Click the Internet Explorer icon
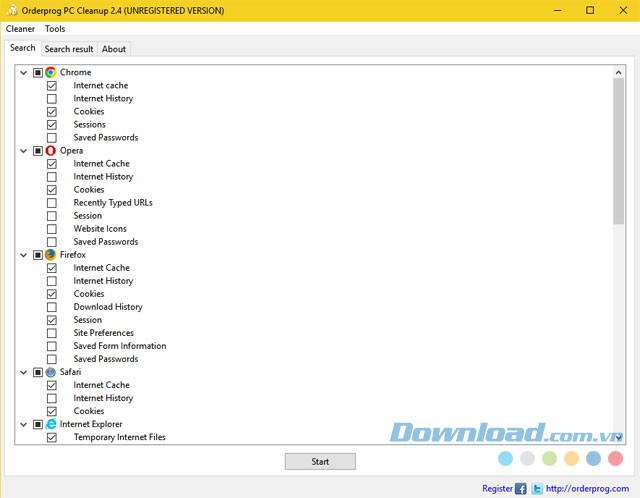The height and width of the screenshot is (498, 640). [x=51, y=424]
